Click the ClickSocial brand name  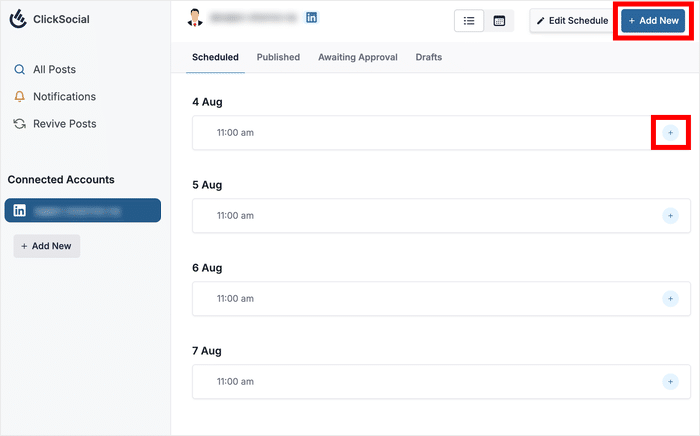click(x=61, y=19)
